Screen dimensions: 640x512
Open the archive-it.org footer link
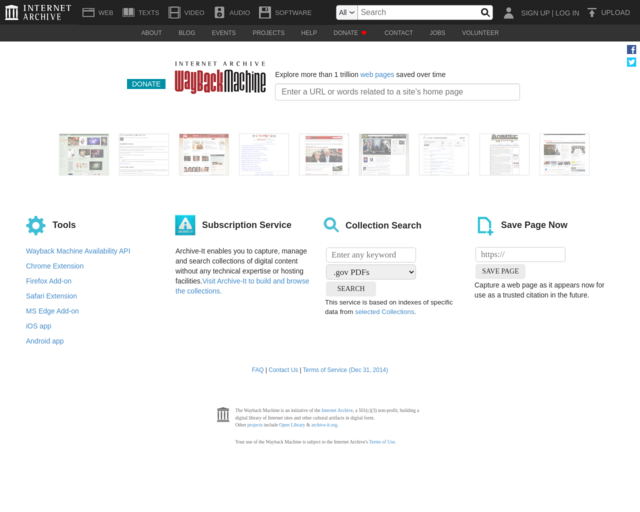pos(324,425)
